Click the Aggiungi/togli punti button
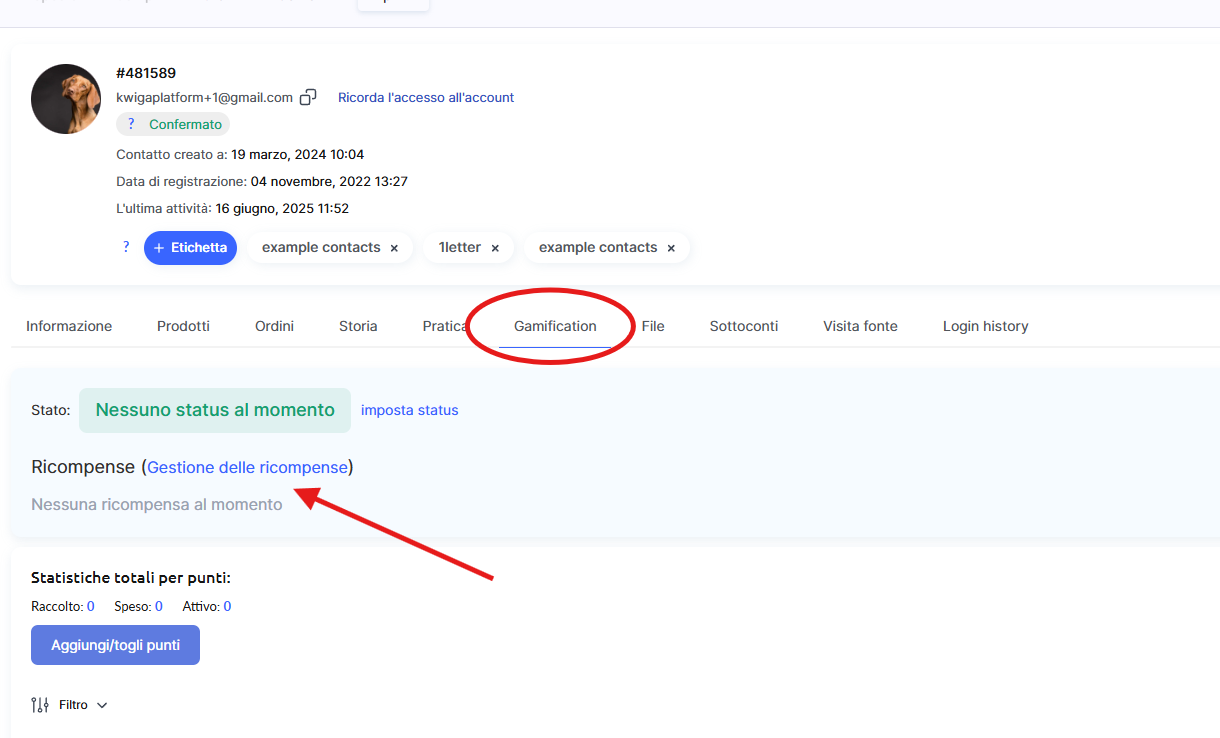 (x=115, y=645)
